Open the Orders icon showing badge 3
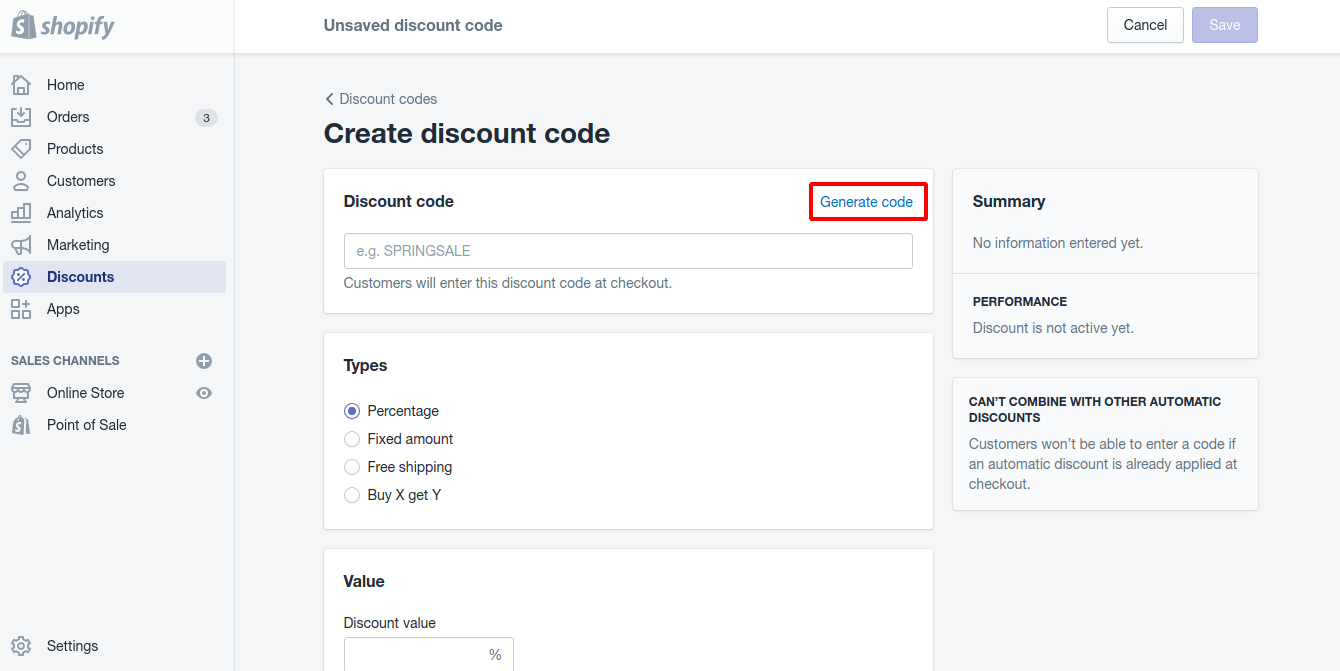Viewport: 1340px width, 671px height. tap(21, 116)
